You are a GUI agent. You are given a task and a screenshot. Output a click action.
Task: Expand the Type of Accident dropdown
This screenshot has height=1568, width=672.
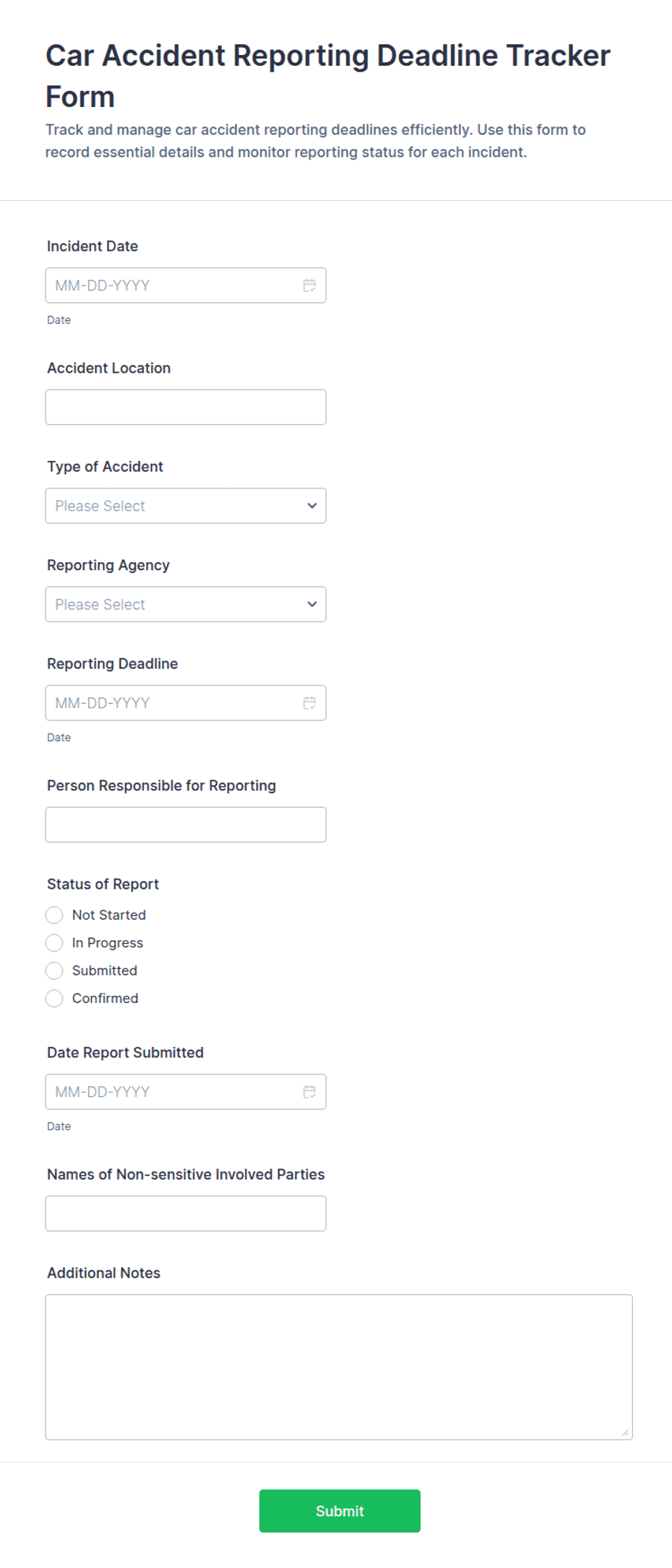tap(186, 506)
